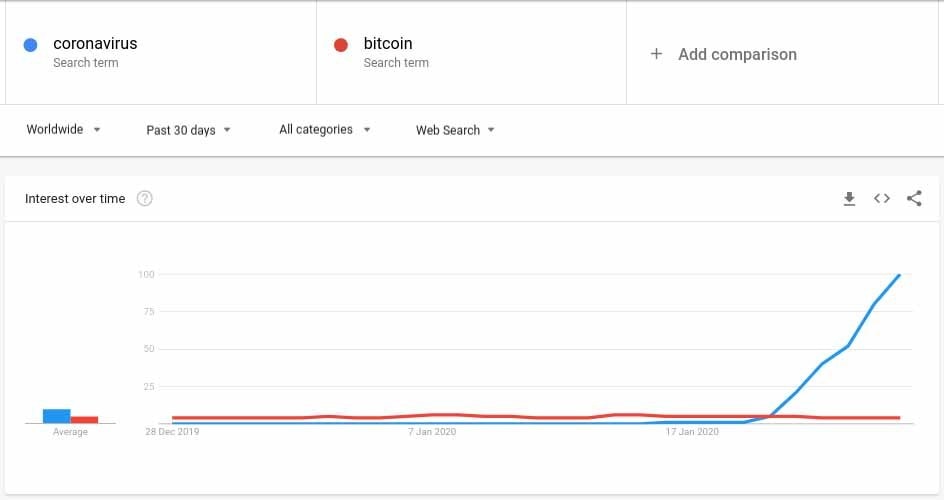This screenshot has width=944, height=500.
Task: Share the Interest over time chart
Action: tap(914, 199)
